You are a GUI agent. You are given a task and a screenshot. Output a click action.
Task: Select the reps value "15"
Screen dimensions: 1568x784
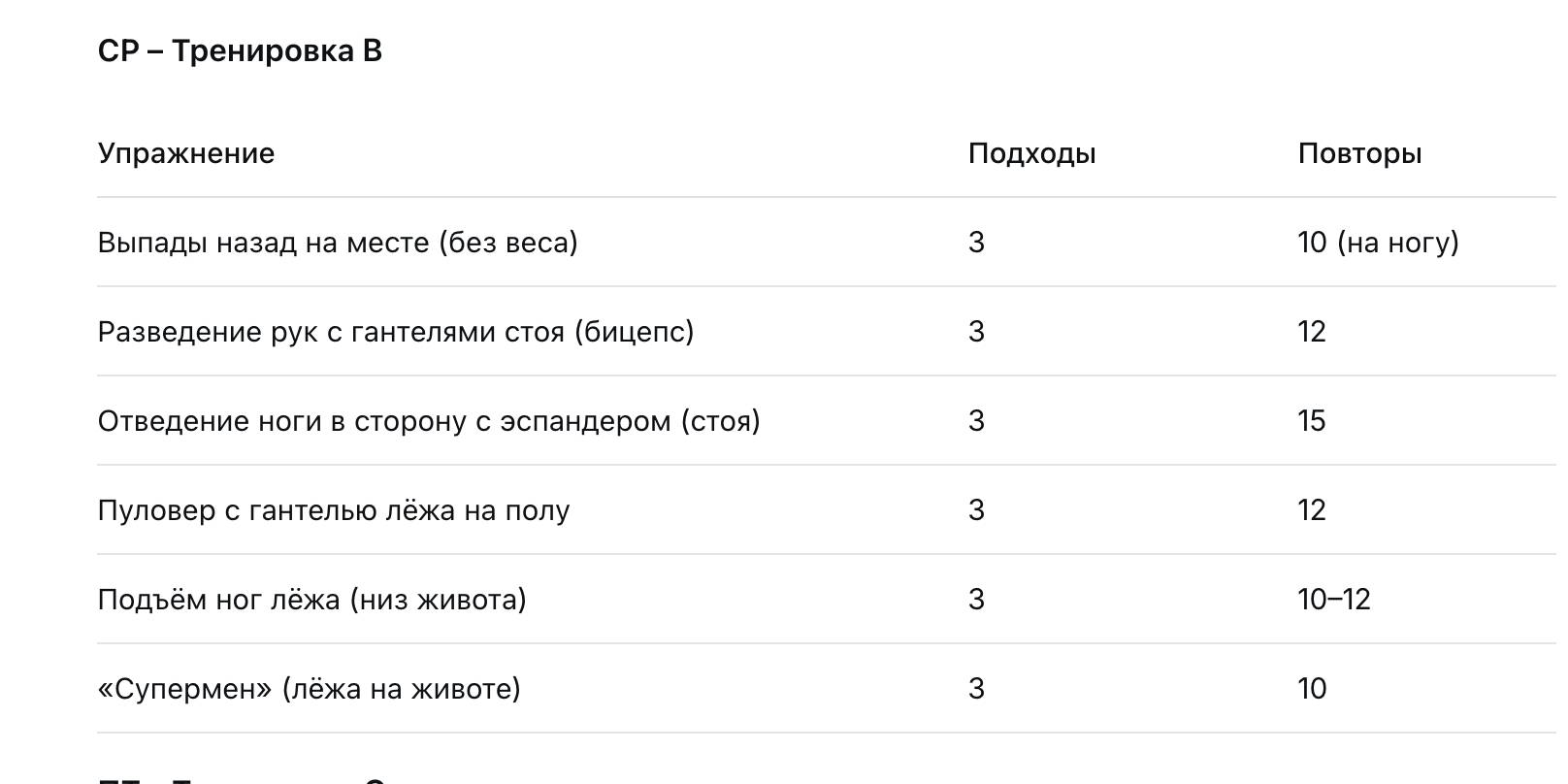(1311, 421)
